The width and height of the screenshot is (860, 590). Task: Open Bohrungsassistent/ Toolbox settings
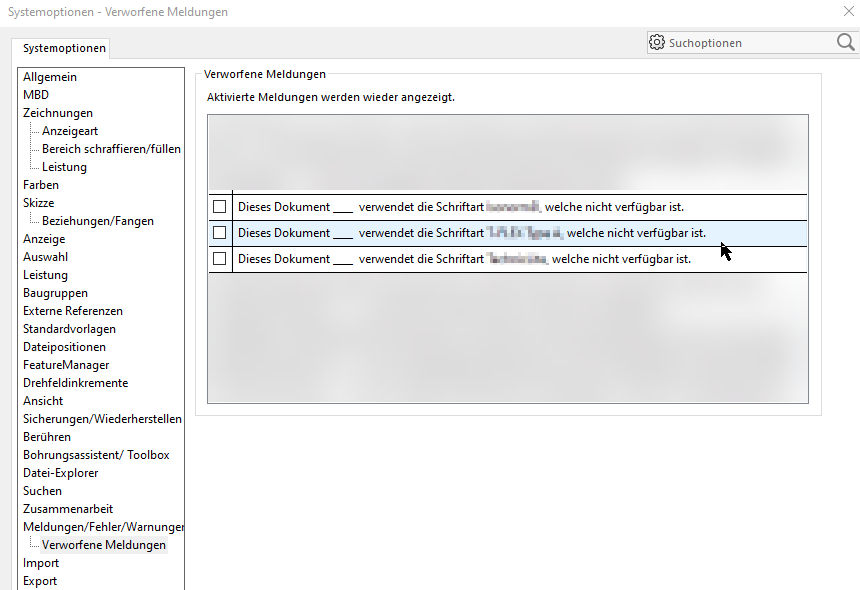[x=96, y=455]
